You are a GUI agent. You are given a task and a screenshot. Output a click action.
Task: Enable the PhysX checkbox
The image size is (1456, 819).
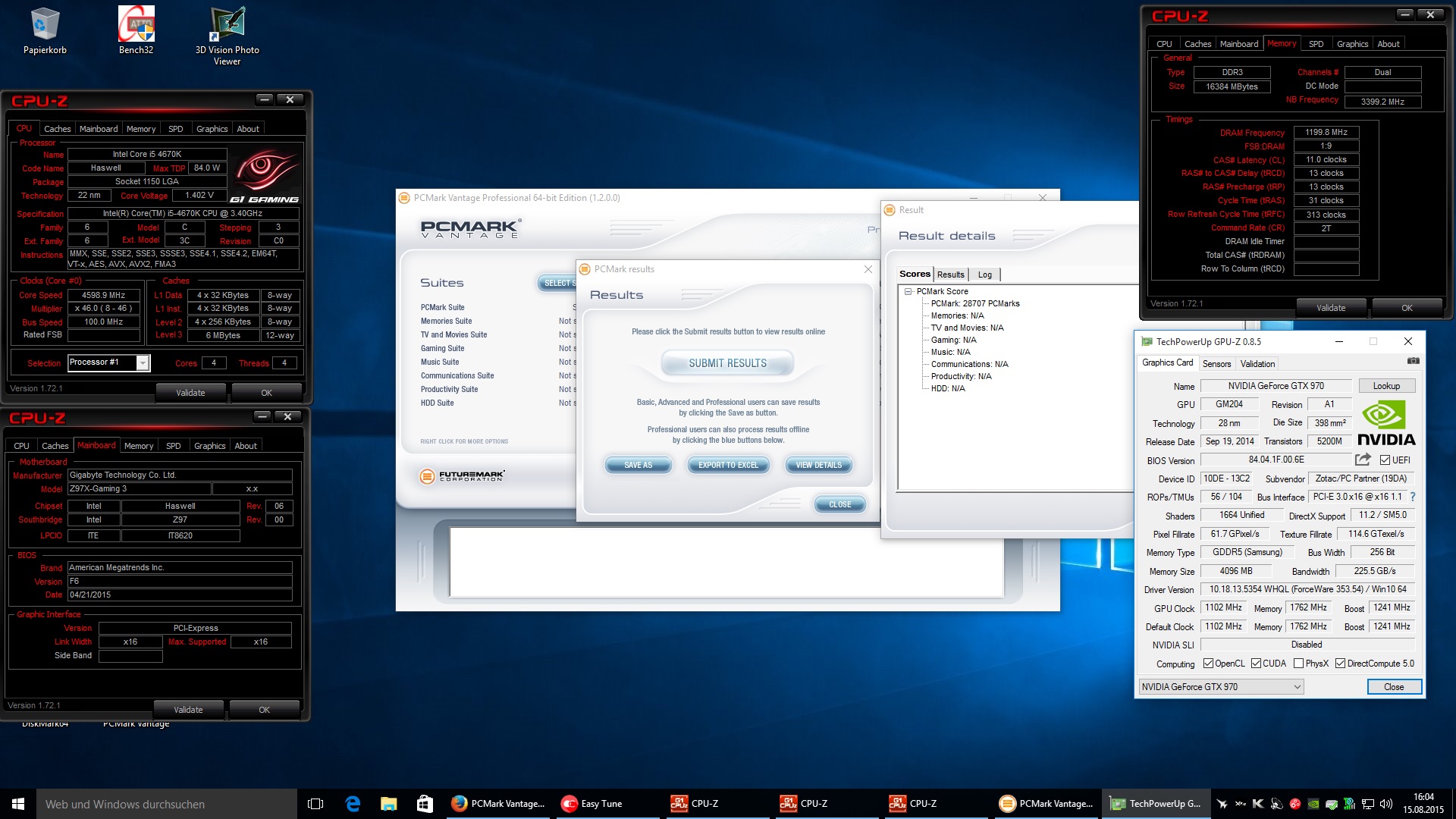pos(1298,664)
